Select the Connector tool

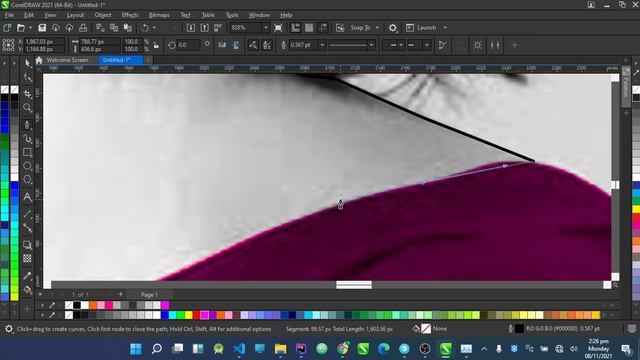click(27, 228)
